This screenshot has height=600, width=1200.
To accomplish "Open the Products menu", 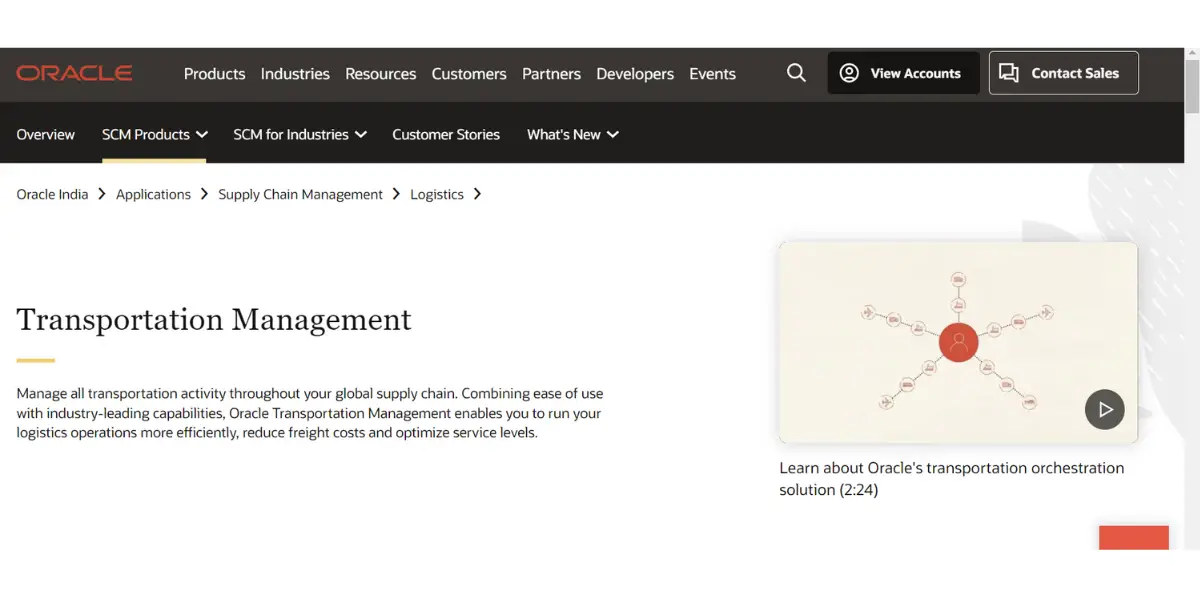I will tap(214, 74).
